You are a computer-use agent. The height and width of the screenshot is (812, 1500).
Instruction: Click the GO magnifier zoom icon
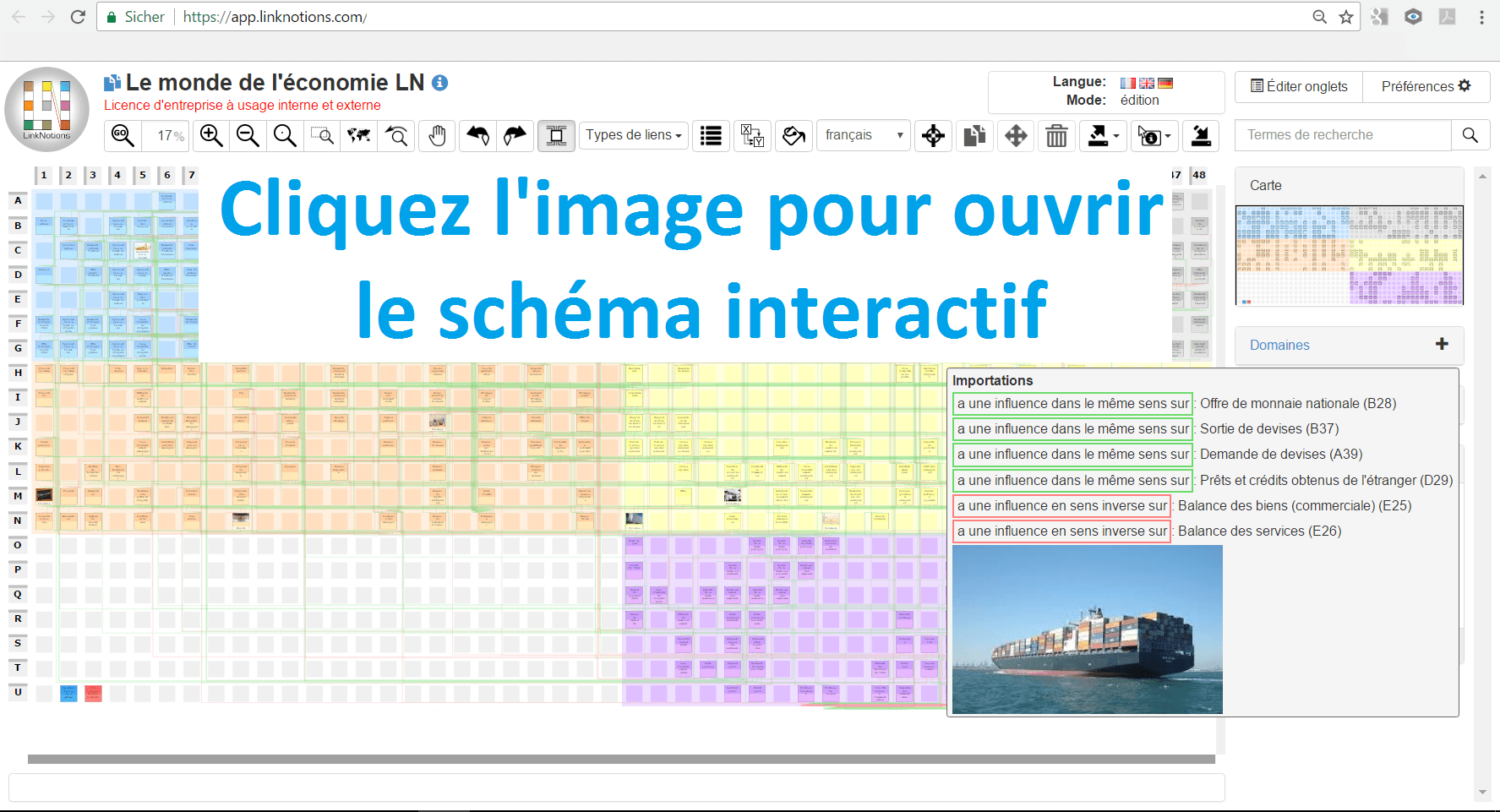(123, 135)
